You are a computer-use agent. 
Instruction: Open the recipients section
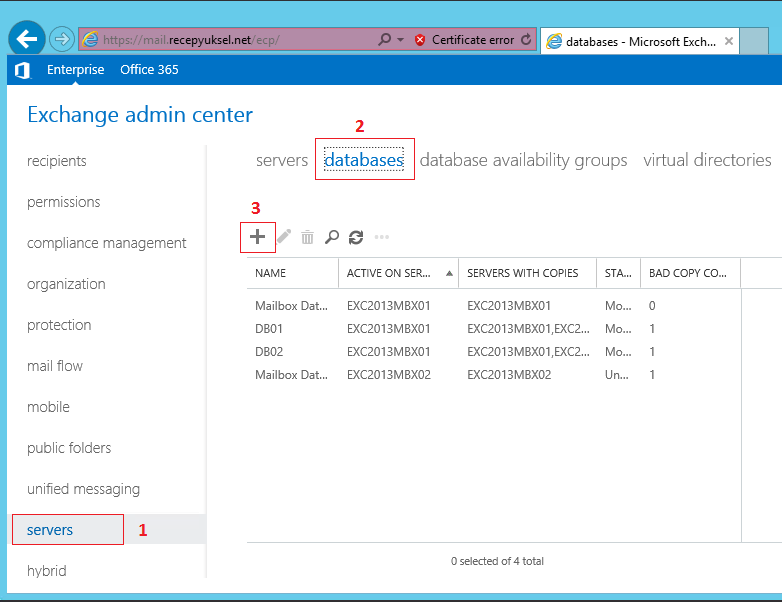[57, 161]
